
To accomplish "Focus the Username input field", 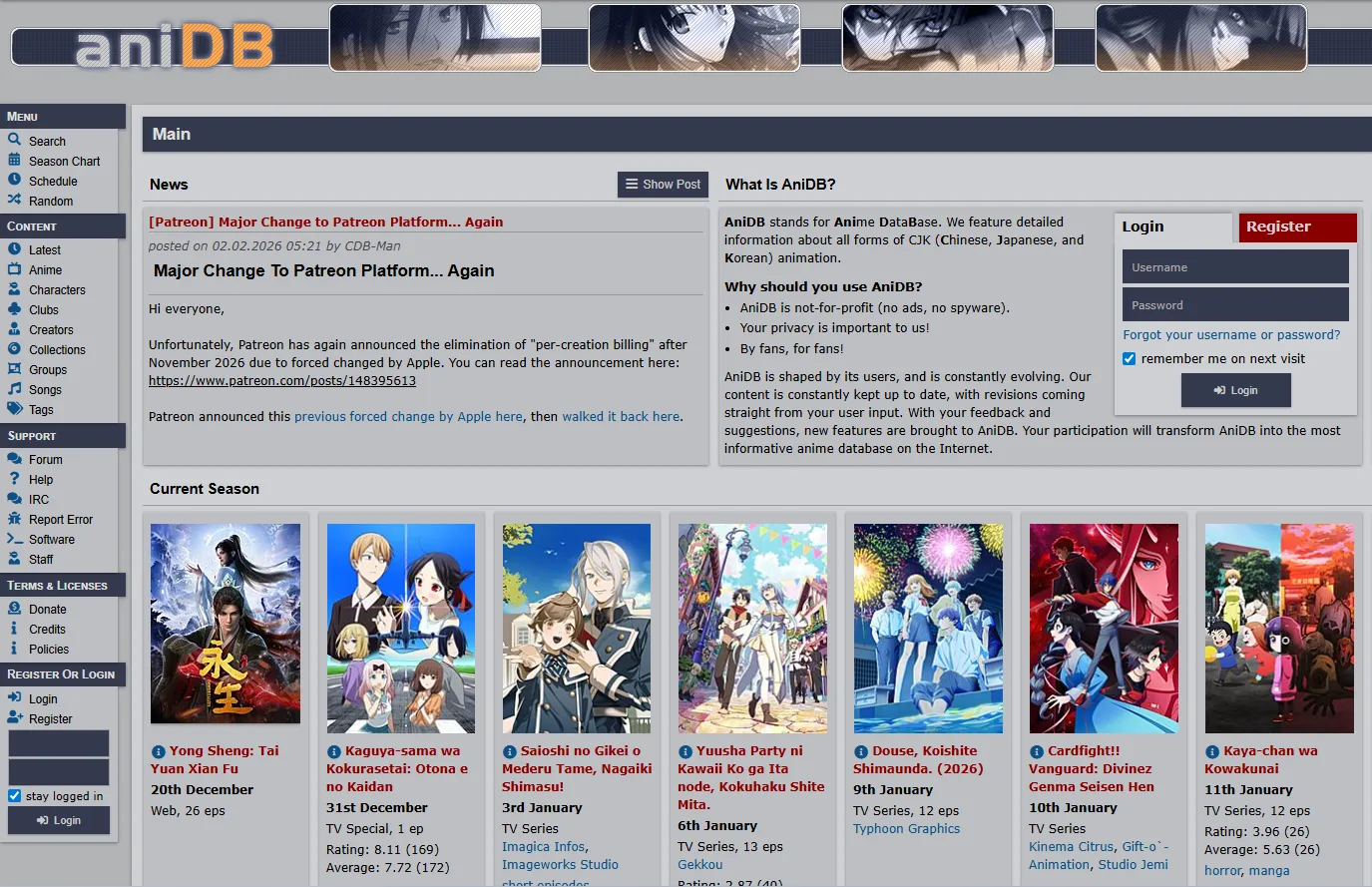I will (1235, 267).
